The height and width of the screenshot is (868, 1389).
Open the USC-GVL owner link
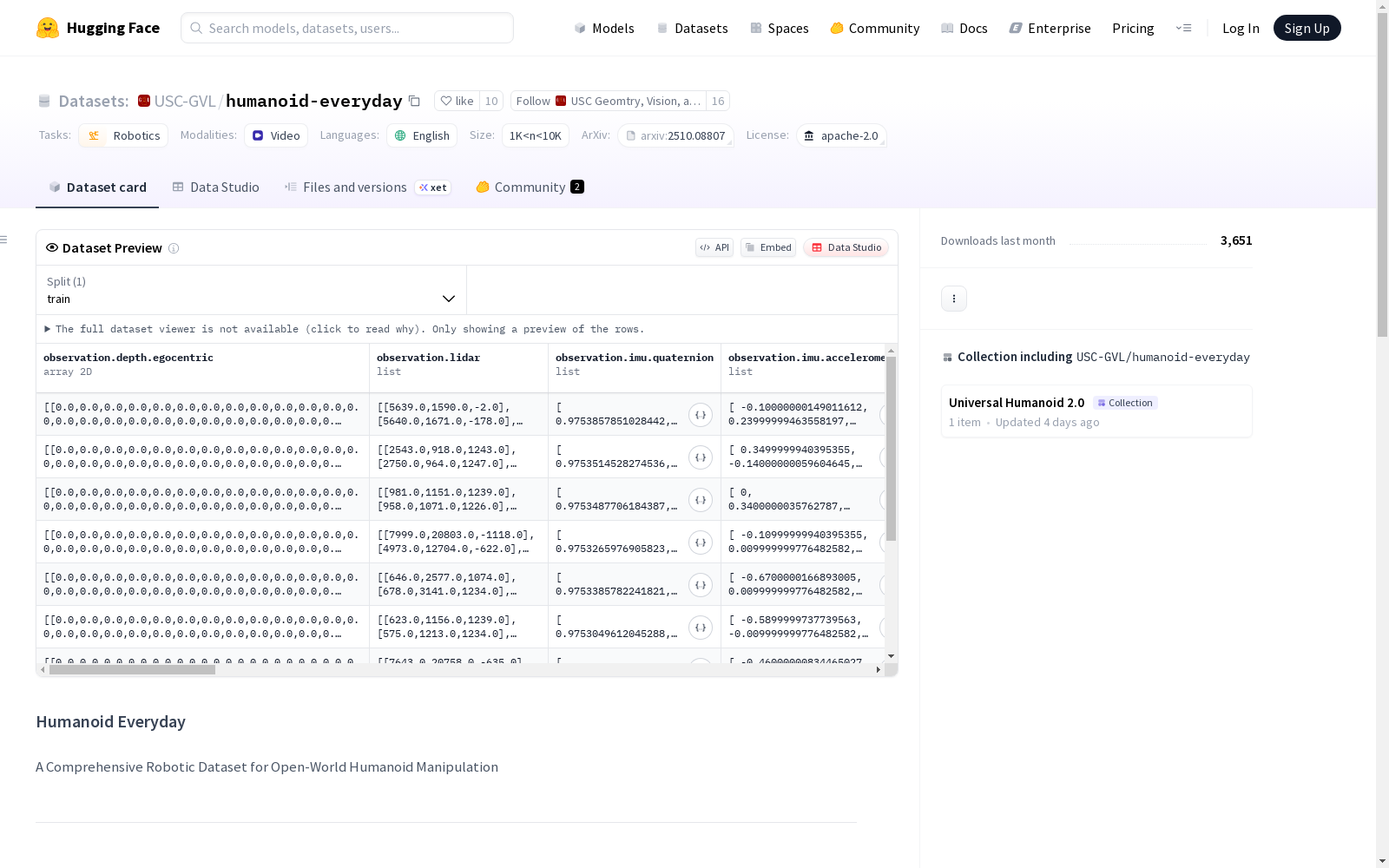[184, 101]
